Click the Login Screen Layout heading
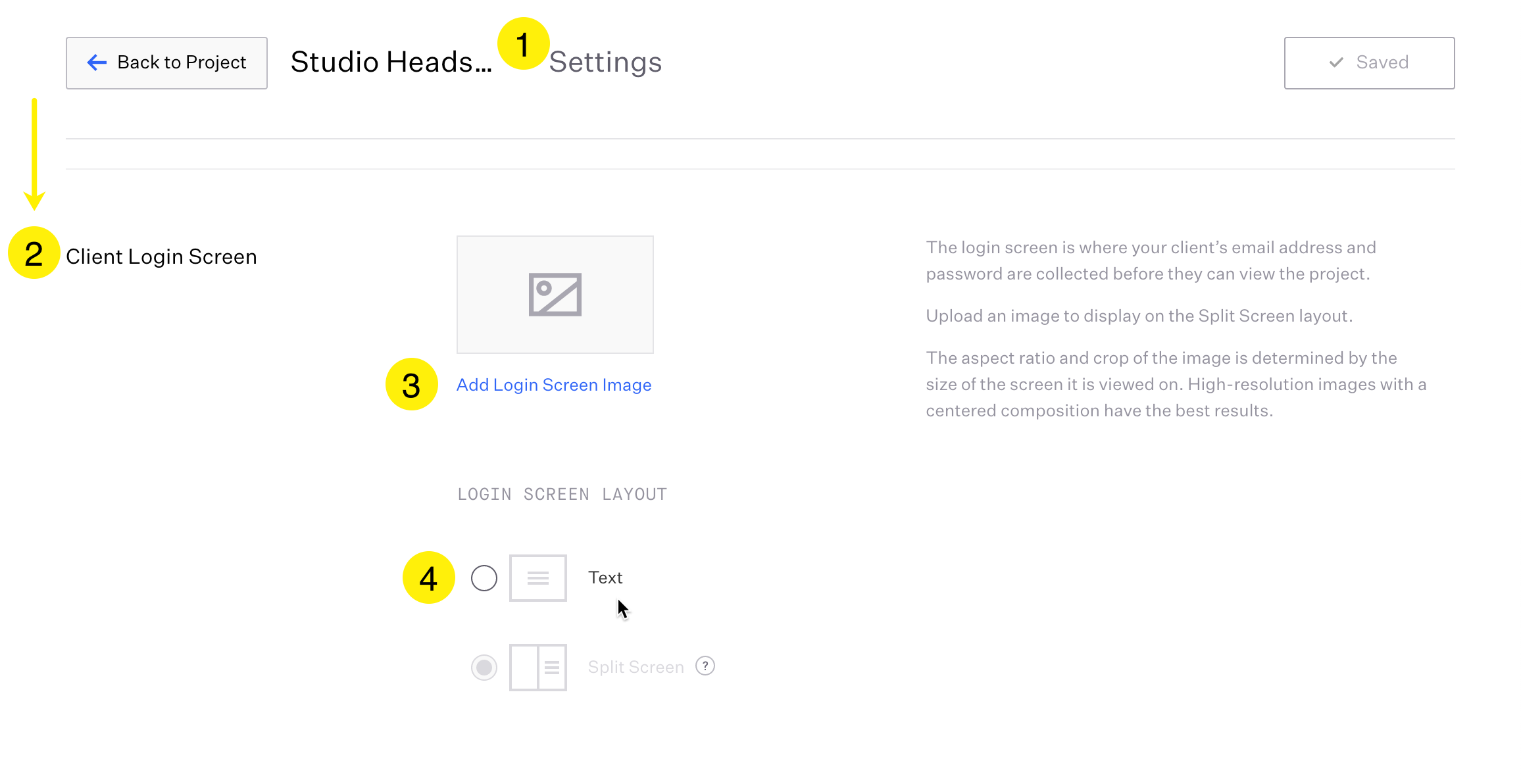1521x784 pixels. [562, 495]
